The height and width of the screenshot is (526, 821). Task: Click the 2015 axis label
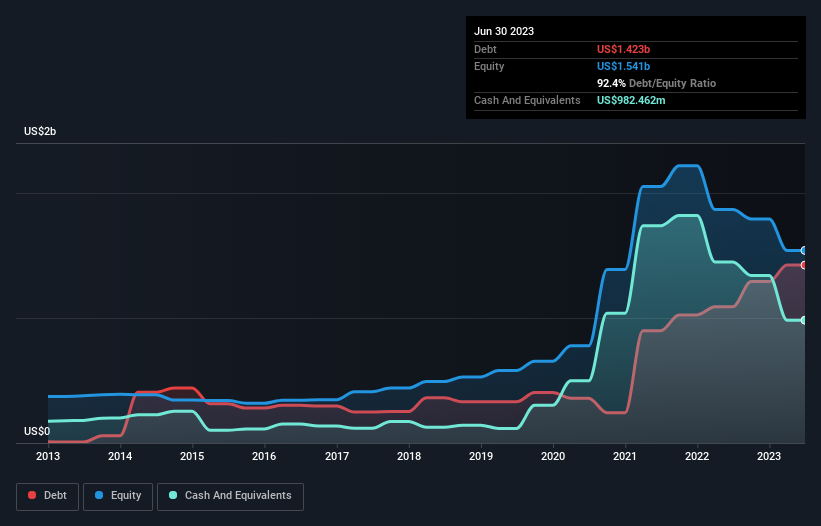point(192,456)
